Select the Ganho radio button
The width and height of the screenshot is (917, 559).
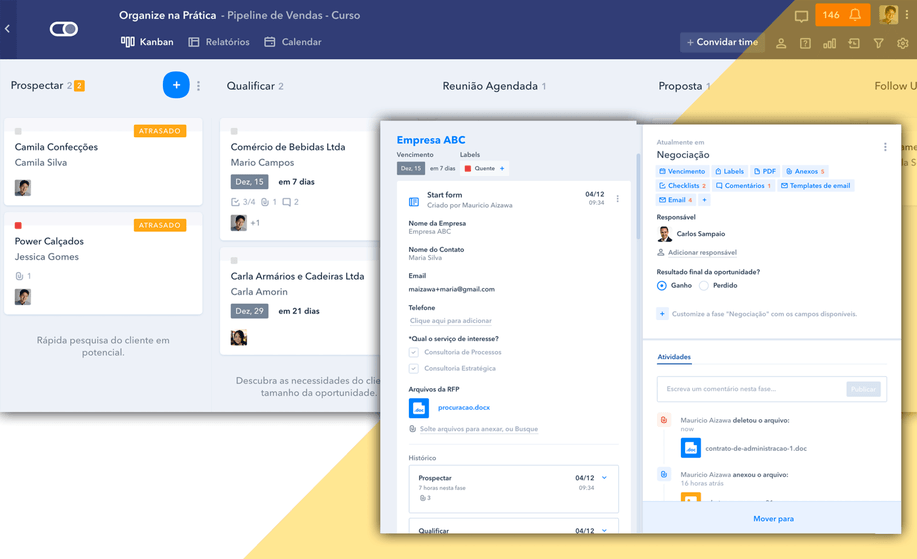662,286
